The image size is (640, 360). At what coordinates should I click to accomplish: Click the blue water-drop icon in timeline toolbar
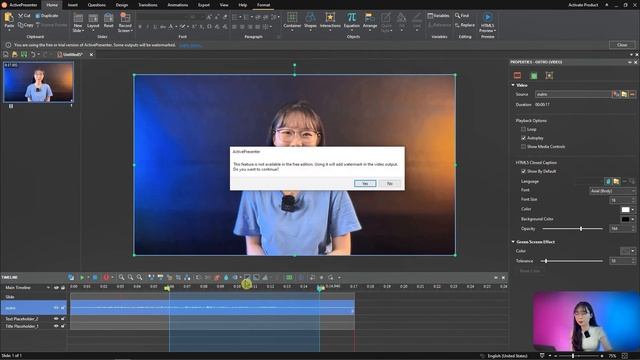226,278
